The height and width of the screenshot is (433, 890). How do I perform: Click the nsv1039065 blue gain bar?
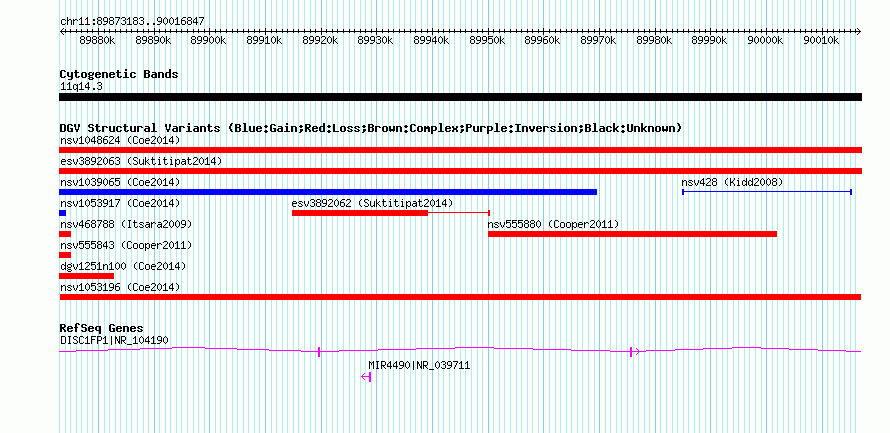(328, 192)
